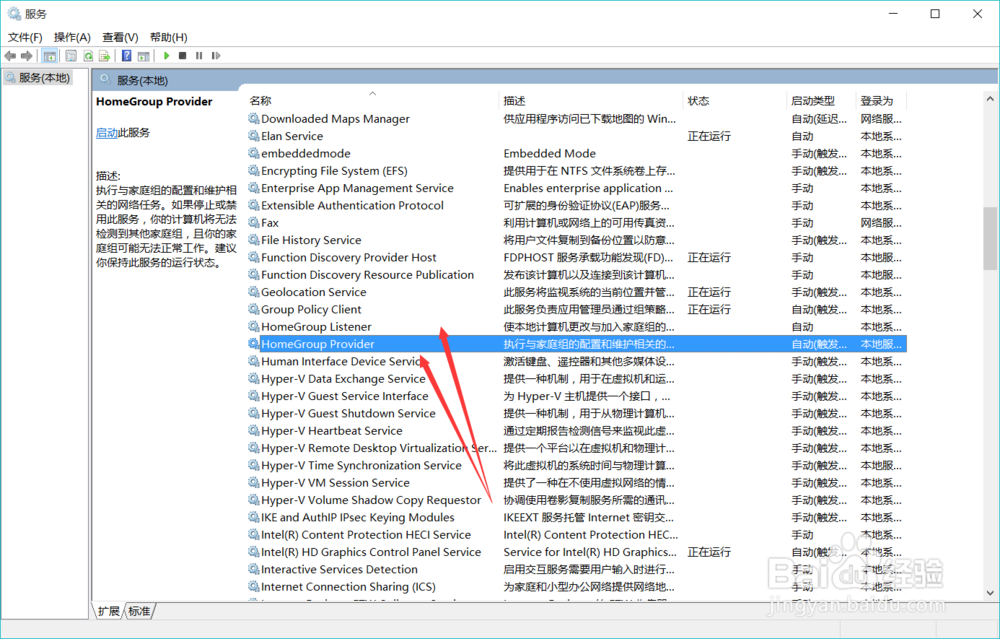Start the service using green play icon
Screen dimensions: 1000x639
click(x=166, y=55)
